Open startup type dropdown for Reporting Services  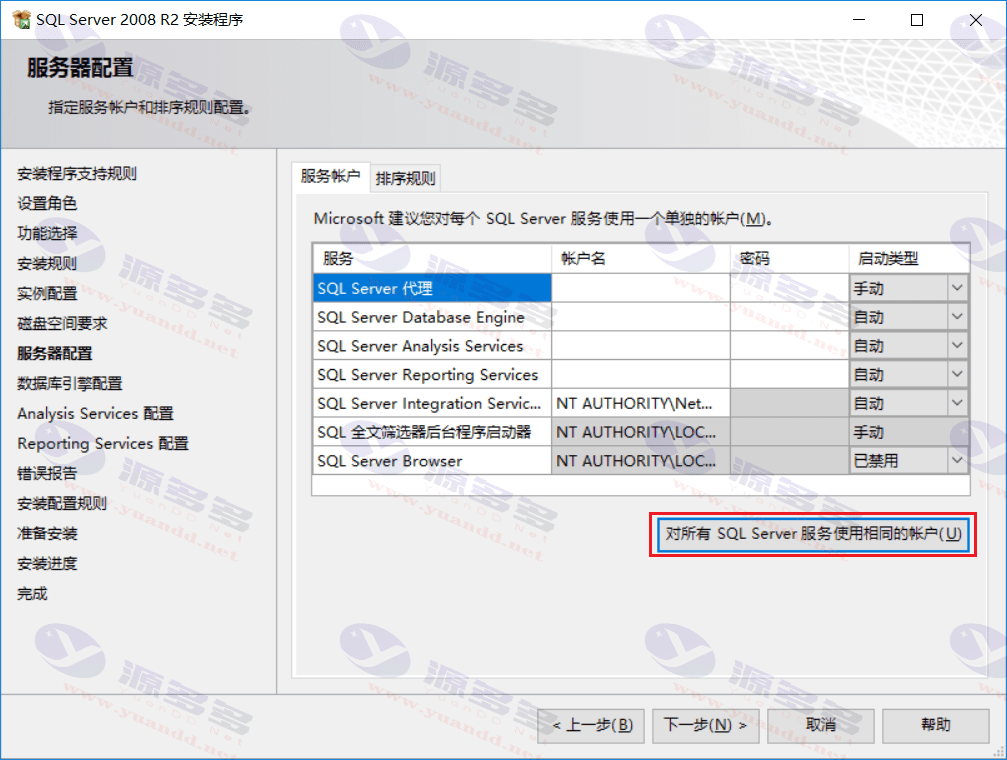[x=957, y=374]
